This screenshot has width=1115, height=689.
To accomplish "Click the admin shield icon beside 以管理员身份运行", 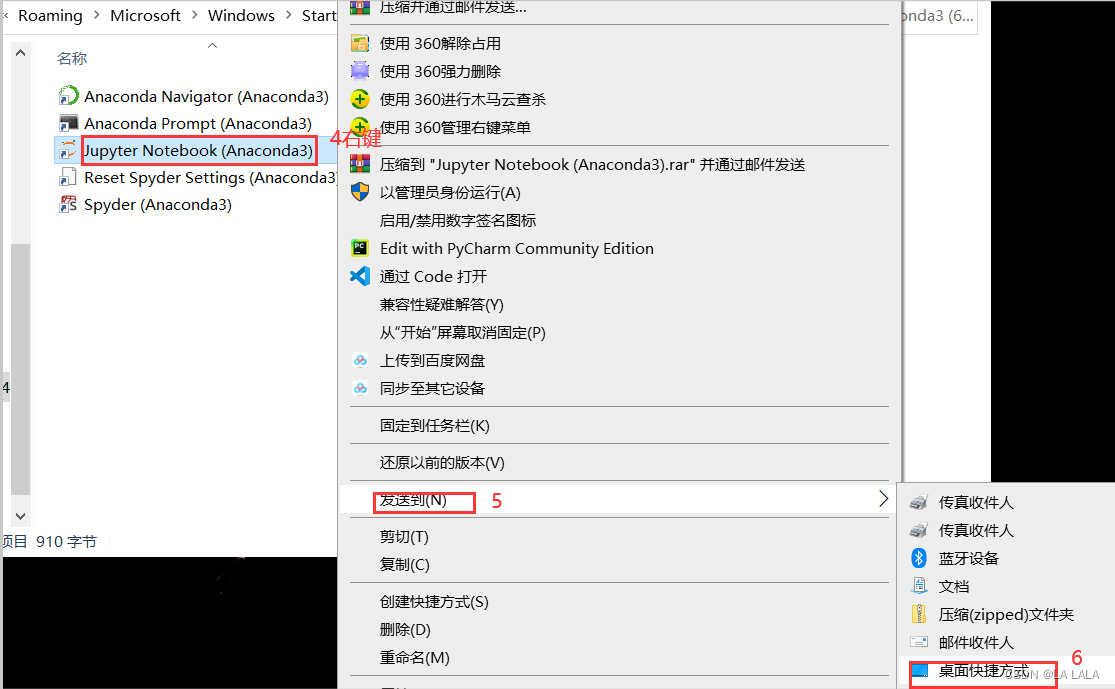I will point(361,192).
